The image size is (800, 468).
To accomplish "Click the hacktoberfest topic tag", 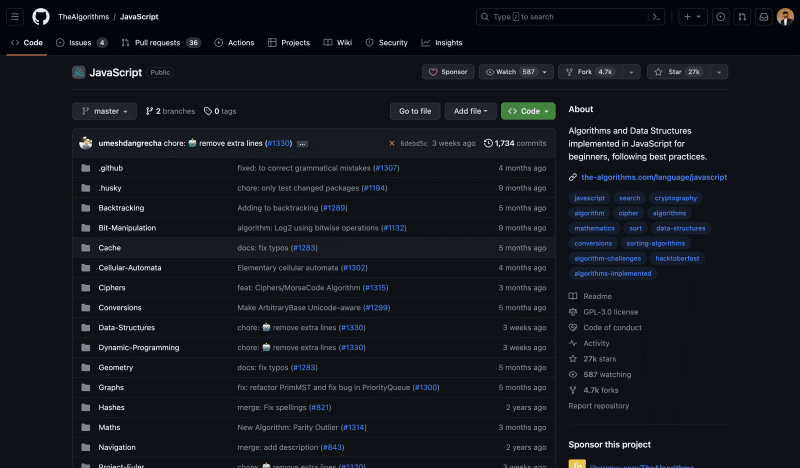I will tap(677, 258).
